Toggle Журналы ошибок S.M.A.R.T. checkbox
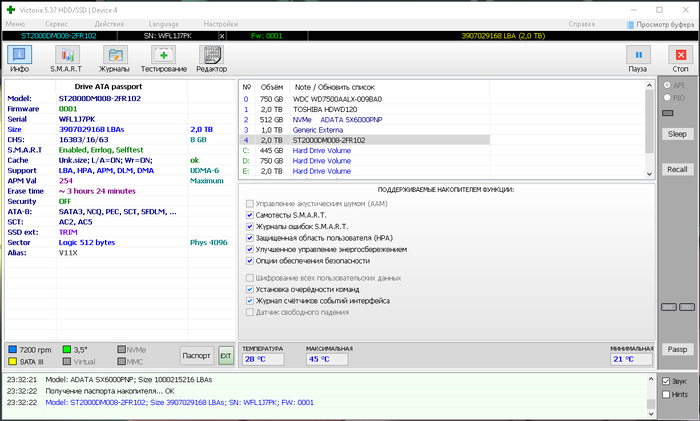The height and width of the screenshot is (421, 700). 250,227
